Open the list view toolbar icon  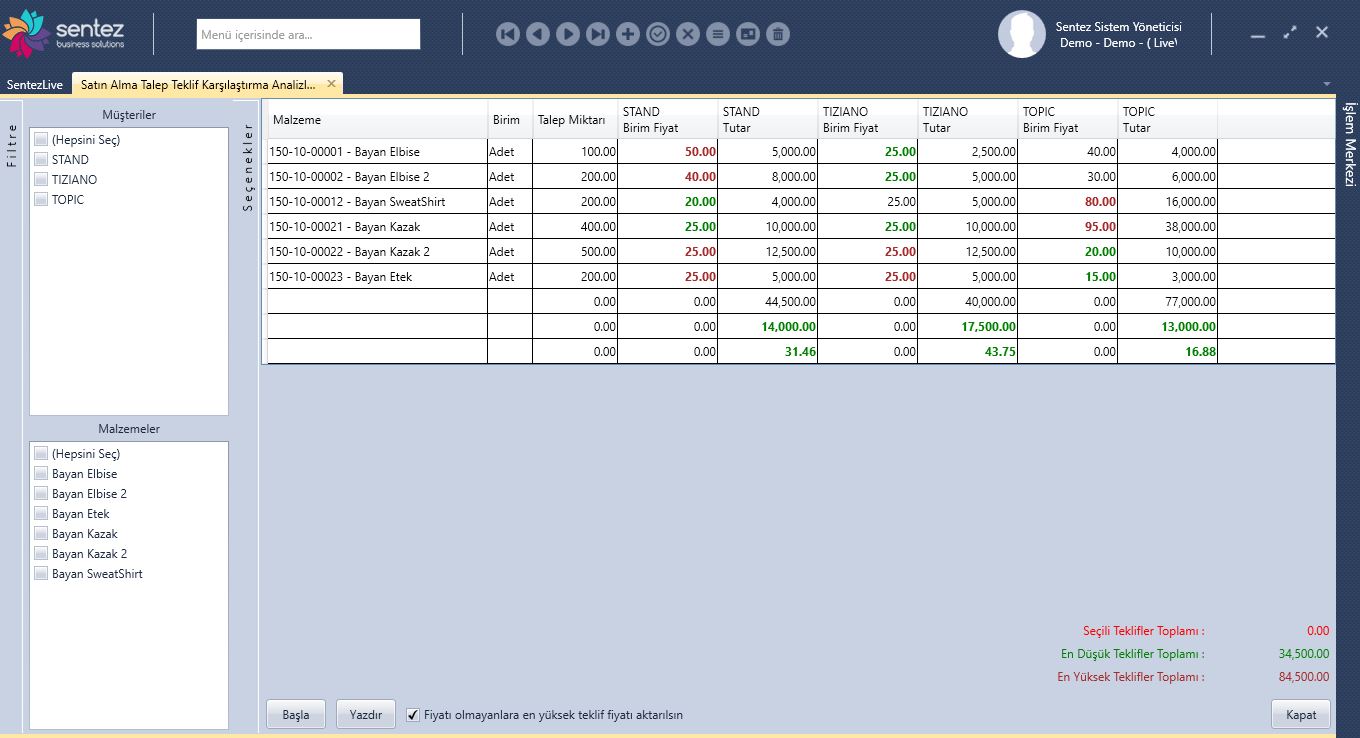(717, 33)
